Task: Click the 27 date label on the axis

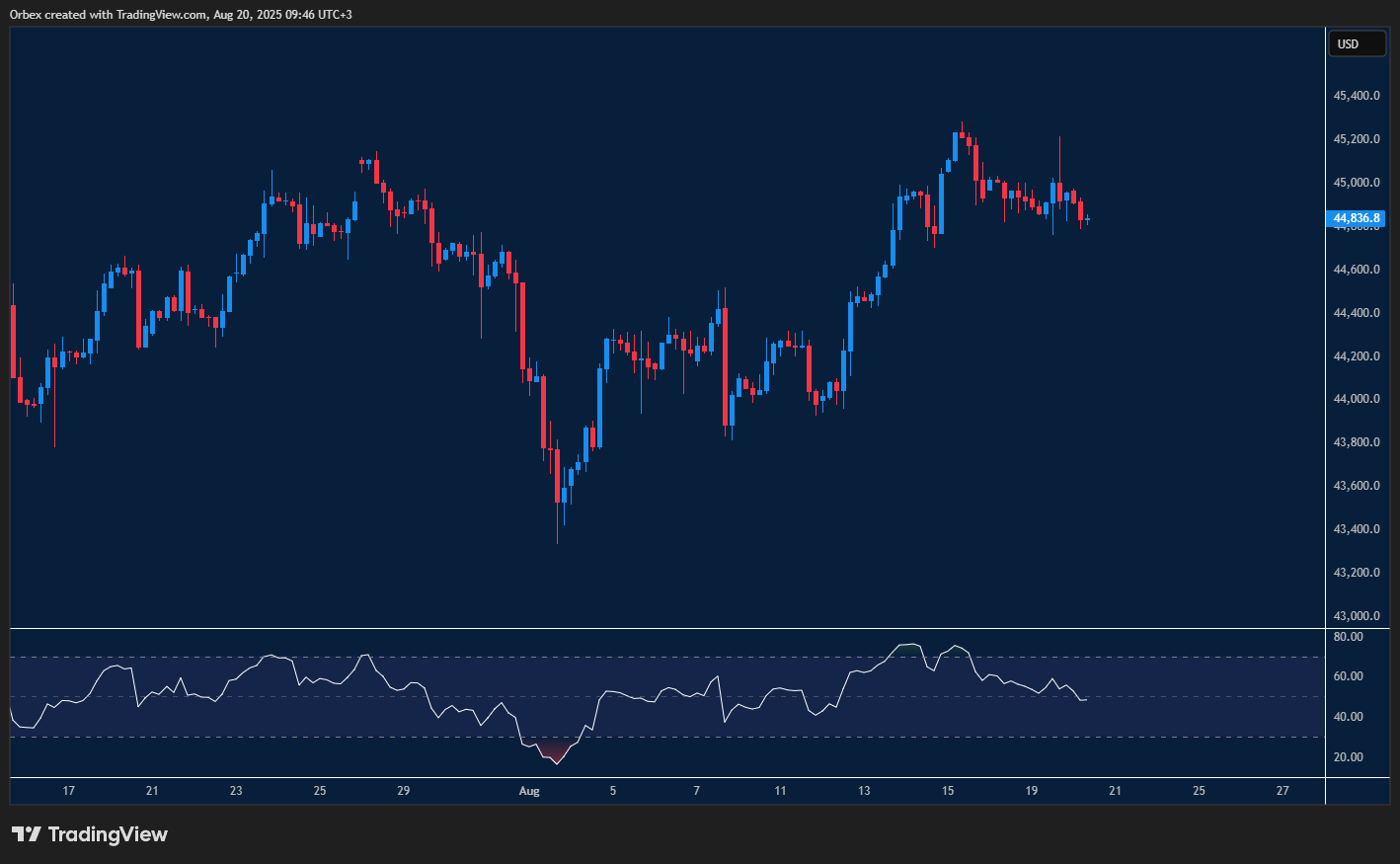Action: pos(1283,790)
